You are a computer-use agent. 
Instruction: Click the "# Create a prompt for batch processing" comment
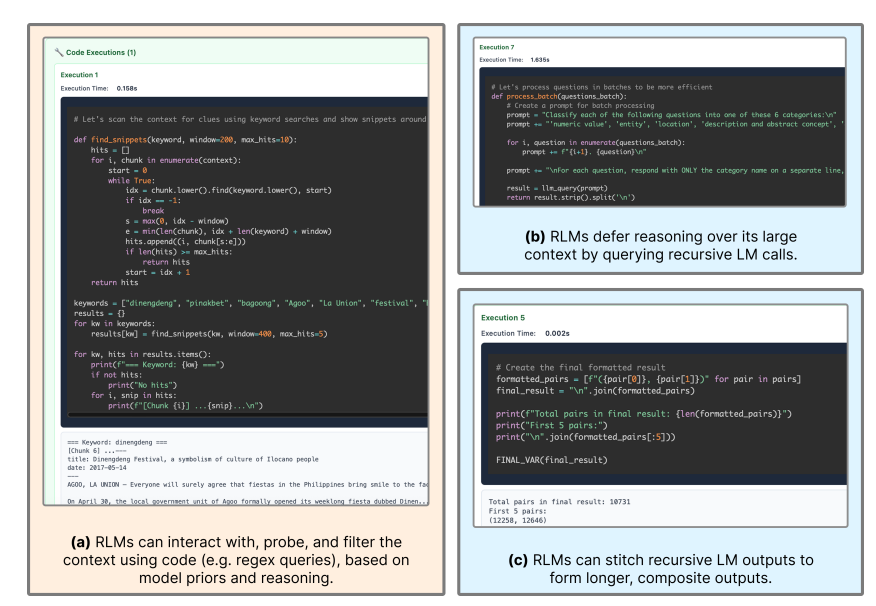(x=580, y=106)
